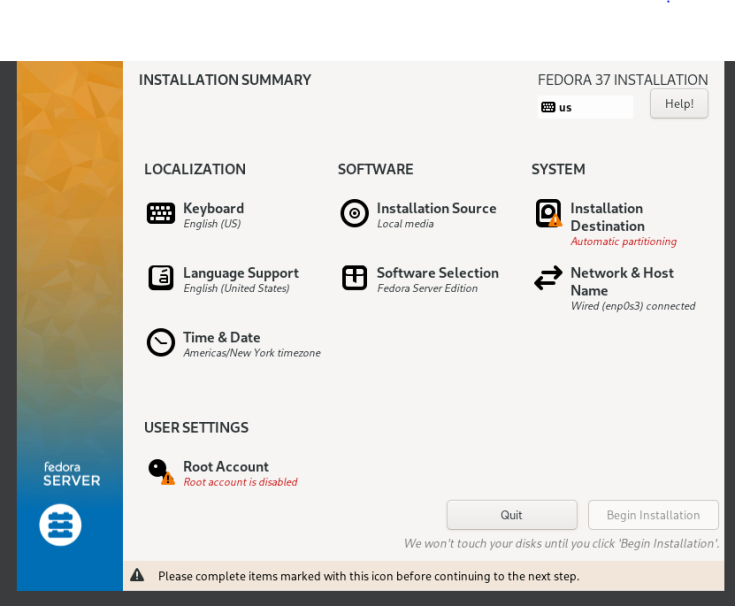Click the 'Local media' source text
The width and height of the screenshot is (735, 606).
pyautogui.click(x=405, y=224)
